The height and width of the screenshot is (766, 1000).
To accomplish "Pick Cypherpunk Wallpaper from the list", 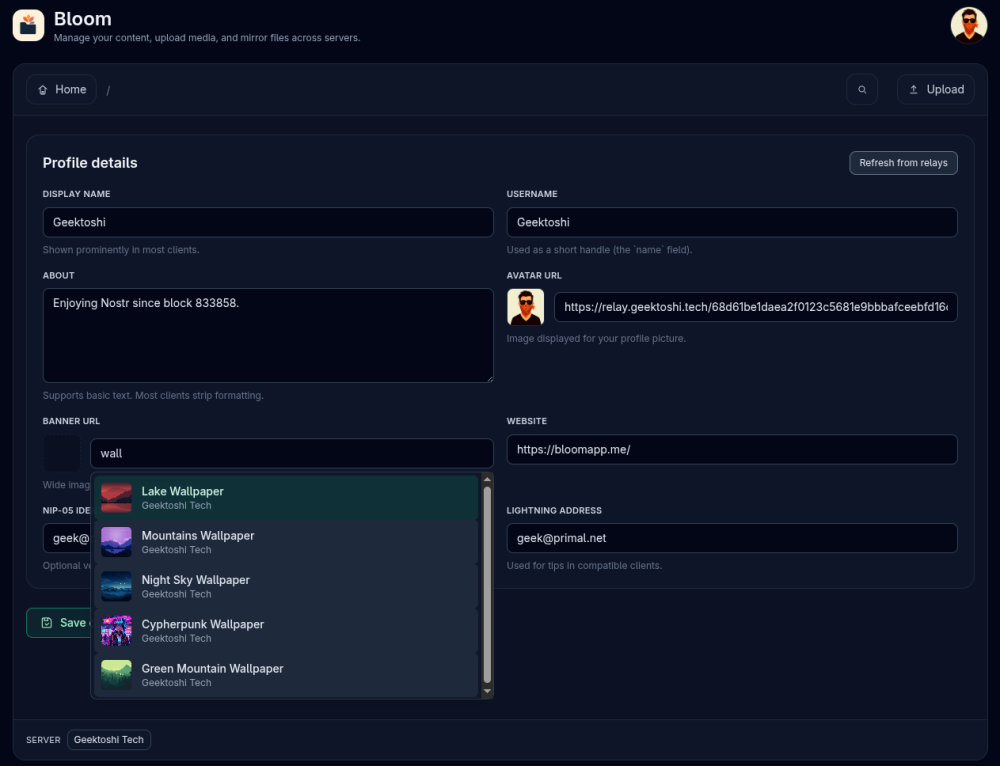I will (x=286, y=631).
